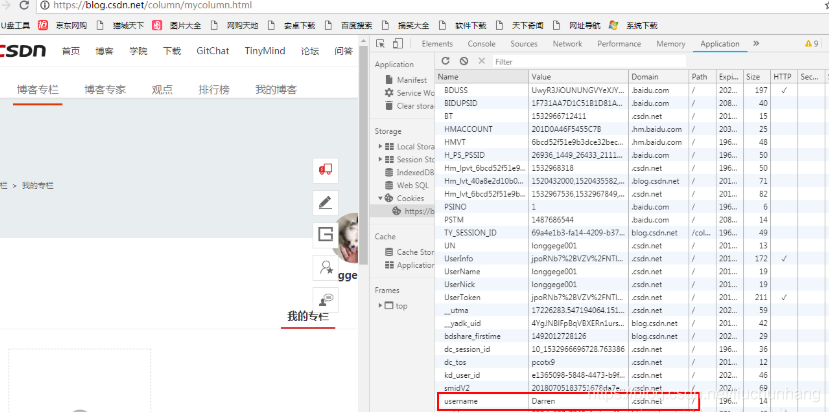Select Cache Storage in the Cache section
Viewport: 829px width, 412px height.
[409, 252]
